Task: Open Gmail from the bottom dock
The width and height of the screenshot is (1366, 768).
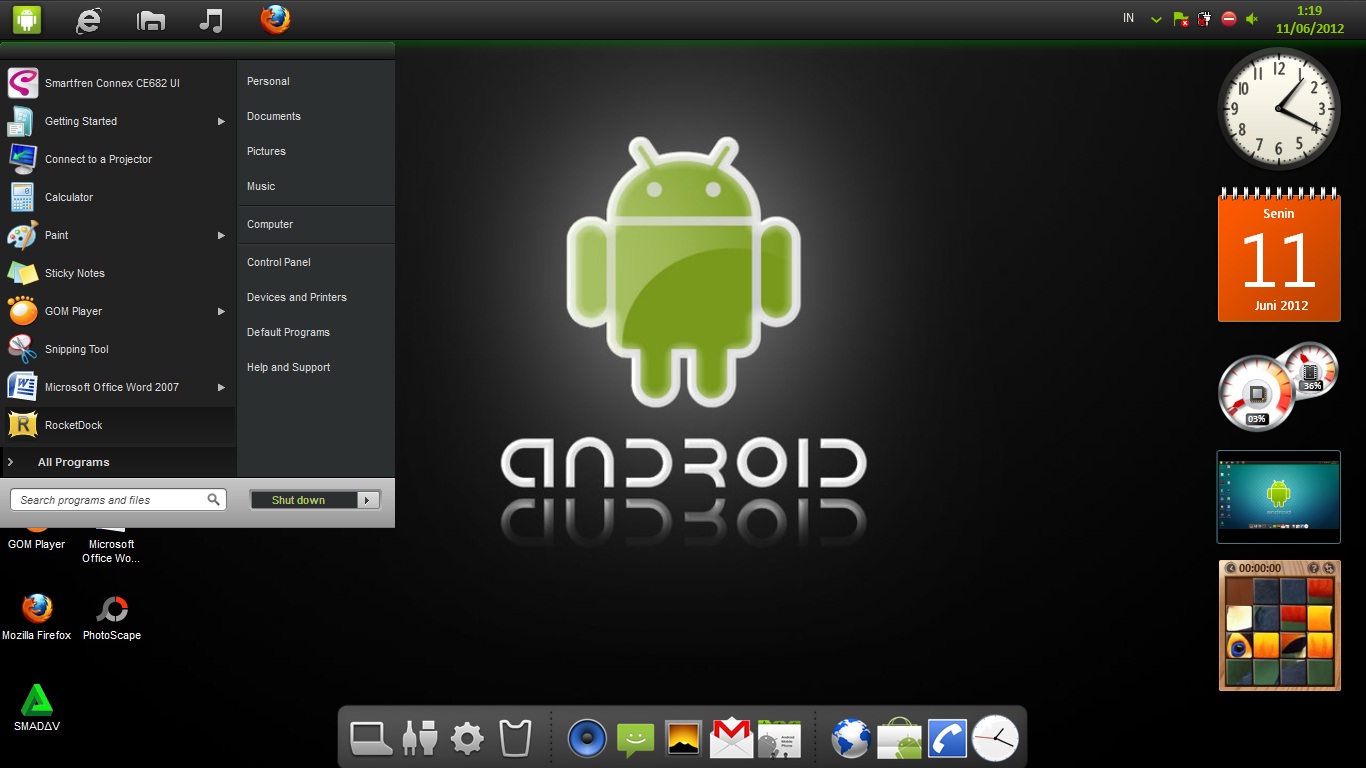Action: point(730,738)
